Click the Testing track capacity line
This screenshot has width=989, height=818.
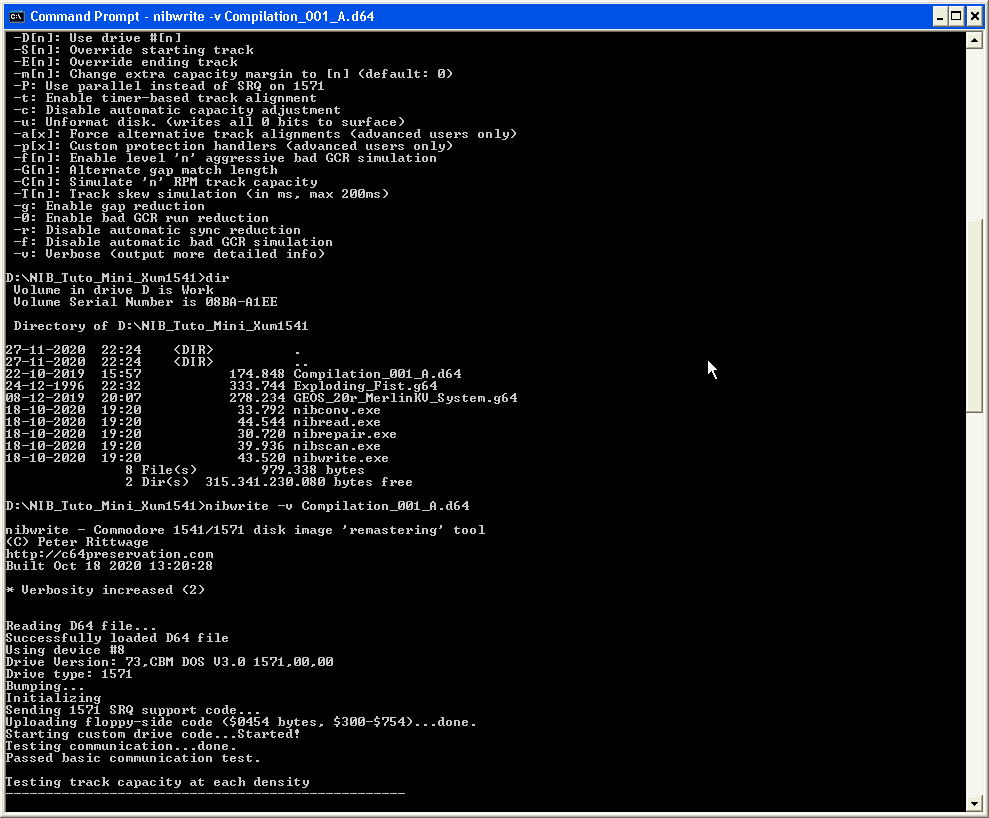(x=158, y=783)
